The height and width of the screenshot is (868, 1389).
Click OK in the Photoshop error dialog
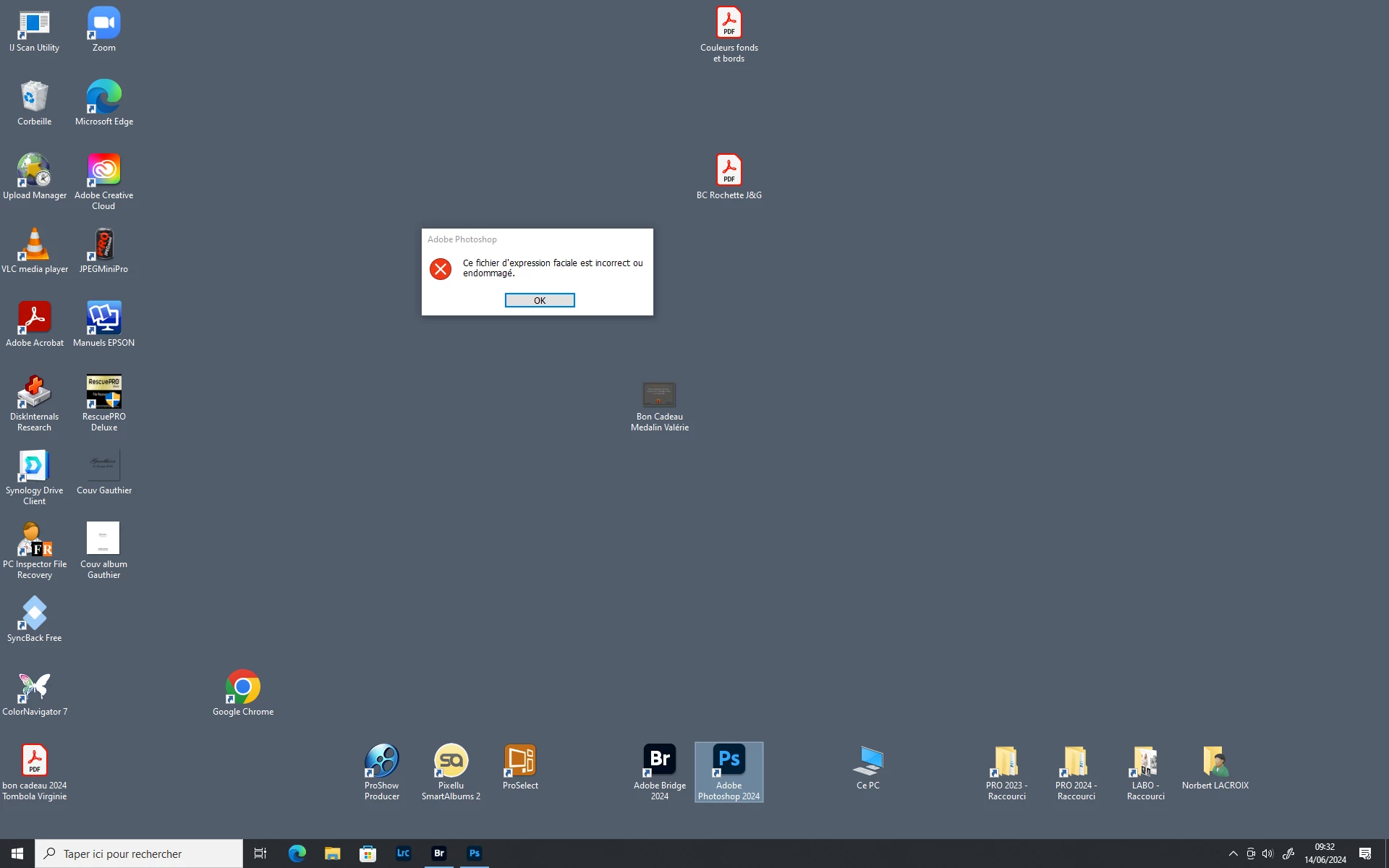540,300
